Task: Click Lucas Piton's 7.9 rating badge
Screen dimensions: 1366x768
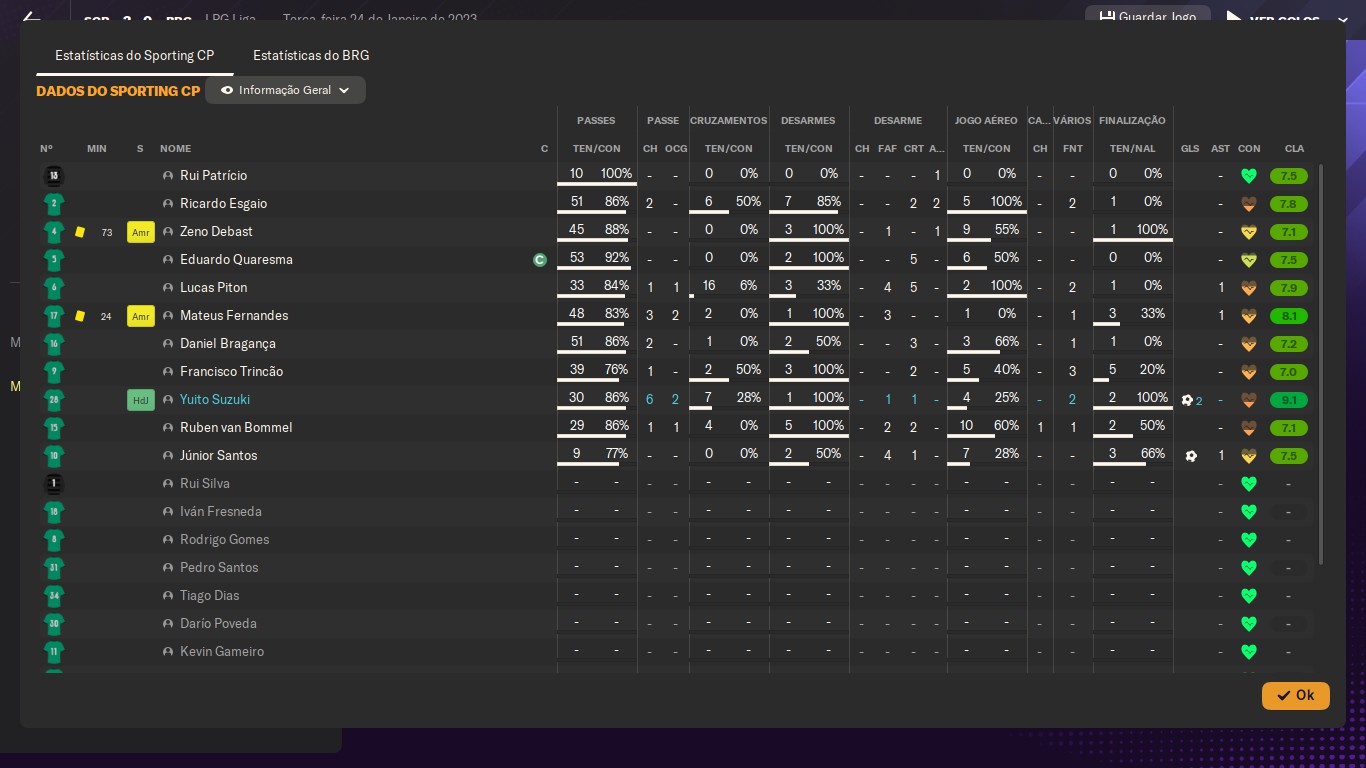Action: coord(1289,288)
